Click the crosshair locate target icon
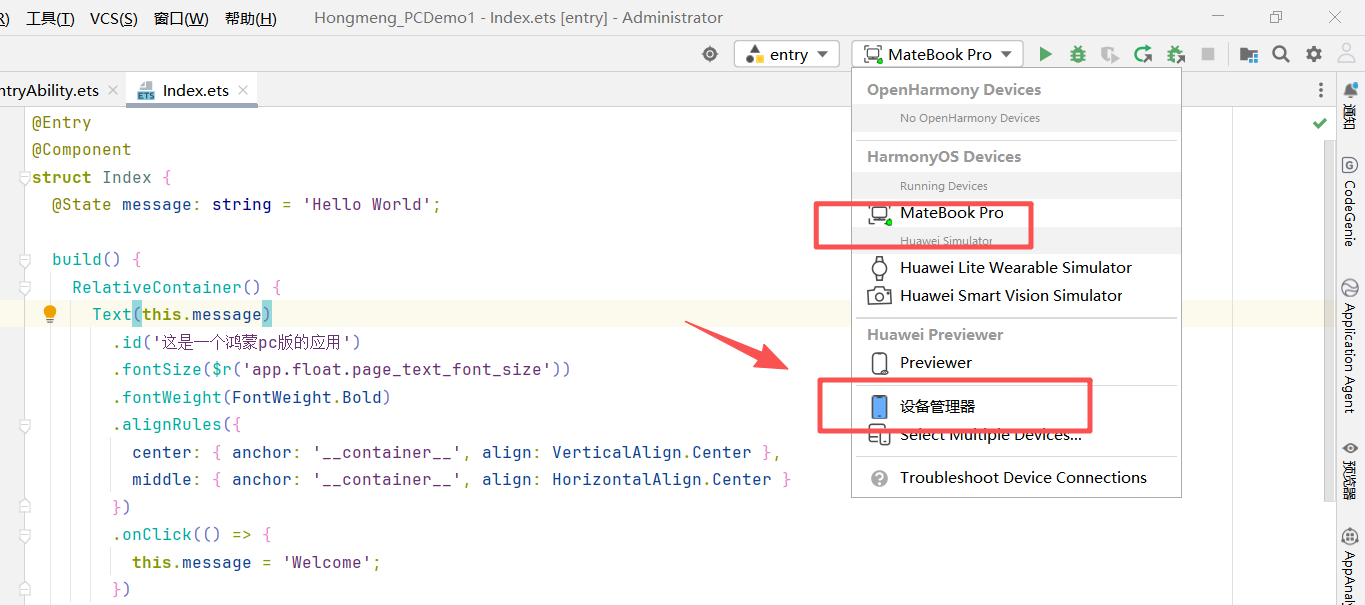 point(710,54)
